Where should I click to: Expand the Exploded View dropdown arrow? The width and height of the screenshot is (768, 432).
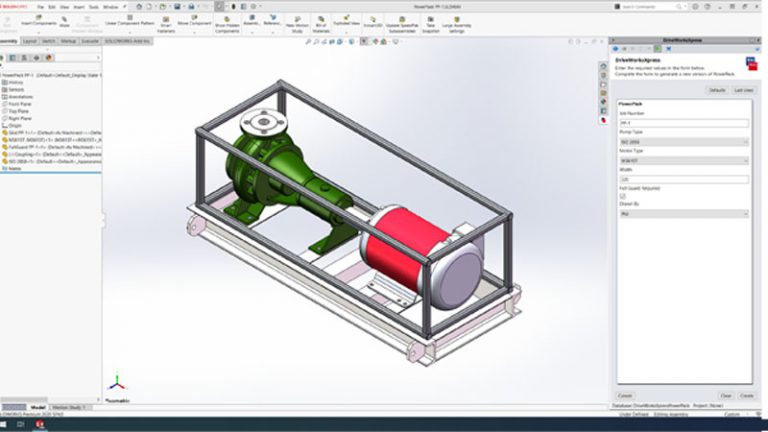point(346,32)
